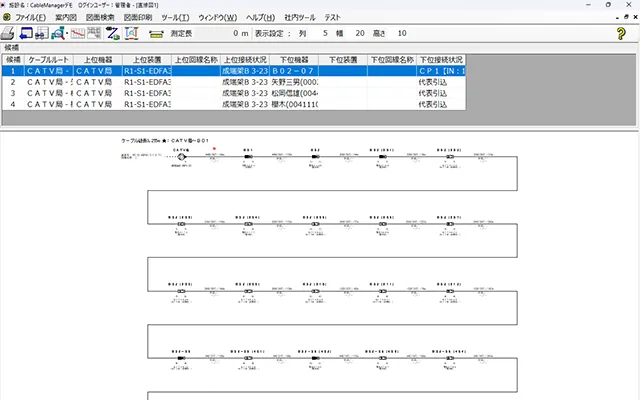Open the 図面検索 menu

click(100, 18)
